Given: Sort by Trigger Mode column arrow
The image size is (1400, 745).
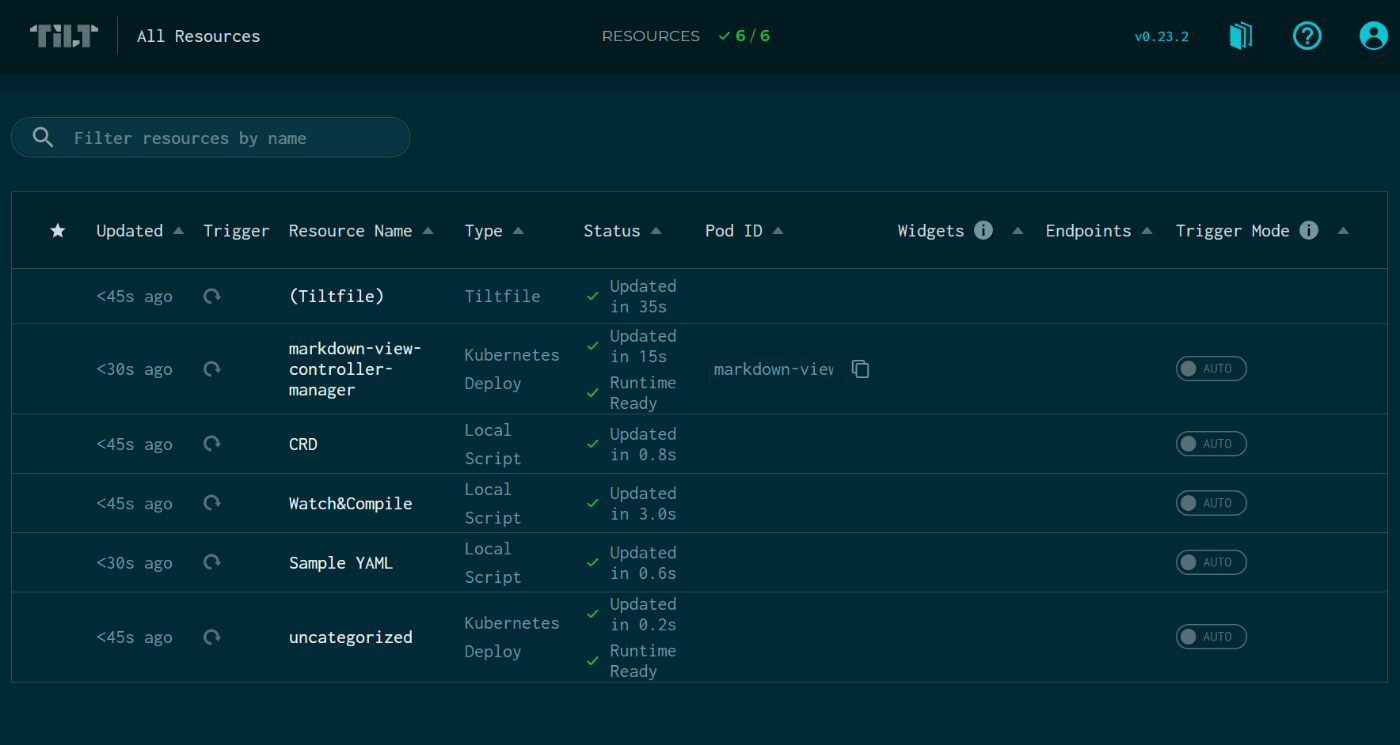Looking at the screenshot, I should point(1343,231).
